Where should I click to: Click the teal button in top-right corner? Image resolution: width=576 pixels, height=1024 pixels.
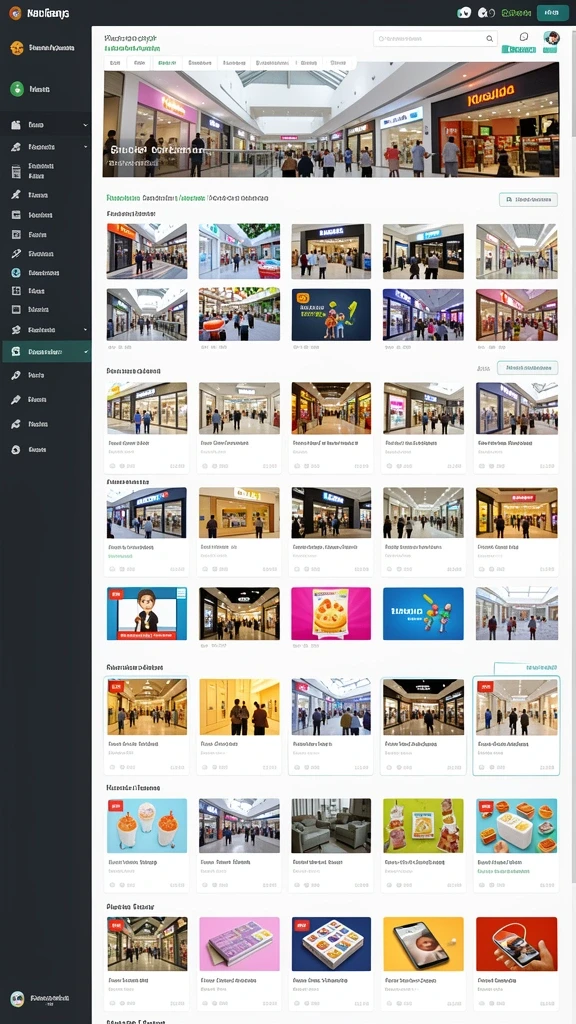[552, 12]
